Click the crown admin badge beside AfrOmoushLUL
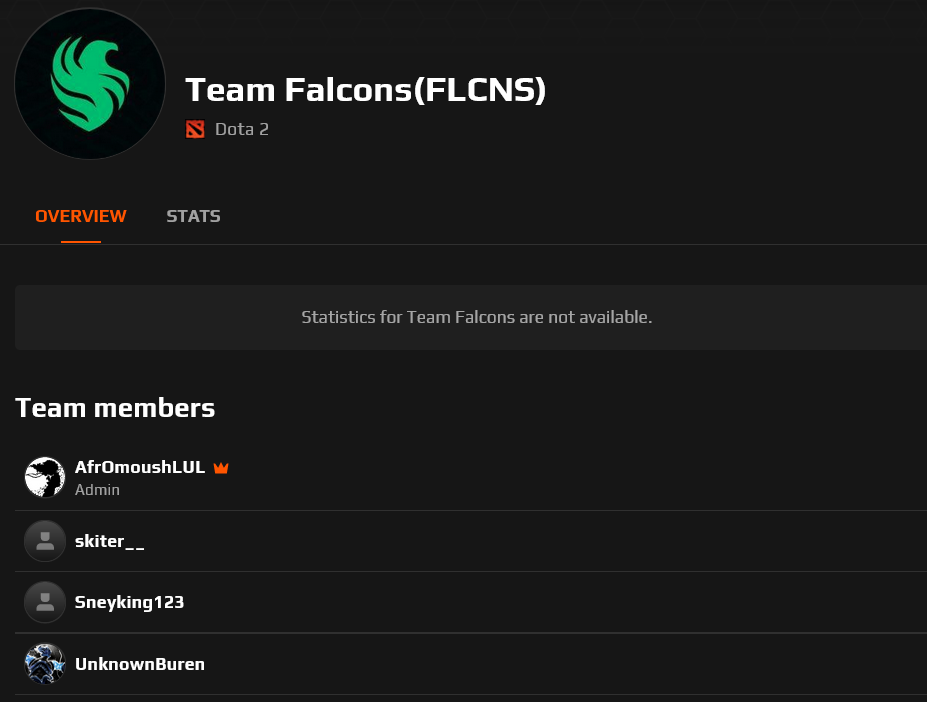Screen dimensions: 927x702 (x=221, y=467)
